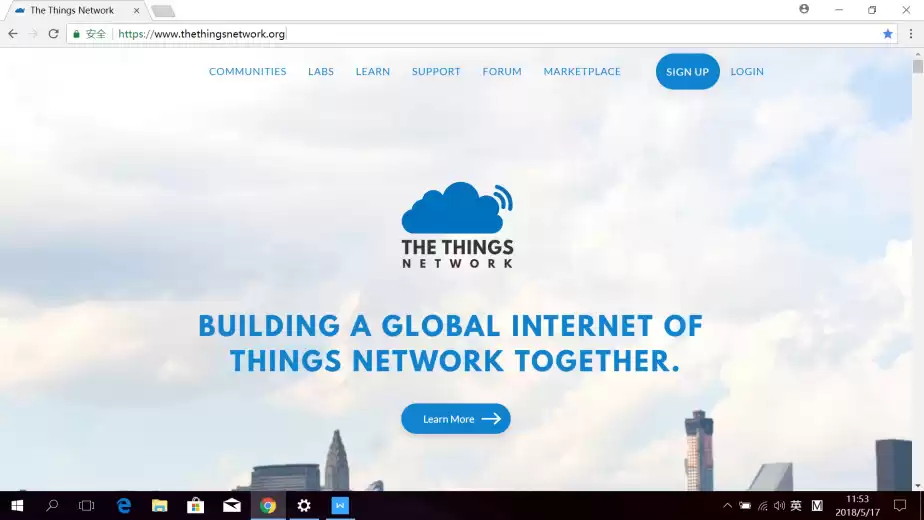Click the 英 input language indicator
The height and width of the screenshot is (520, 924).
796,506
